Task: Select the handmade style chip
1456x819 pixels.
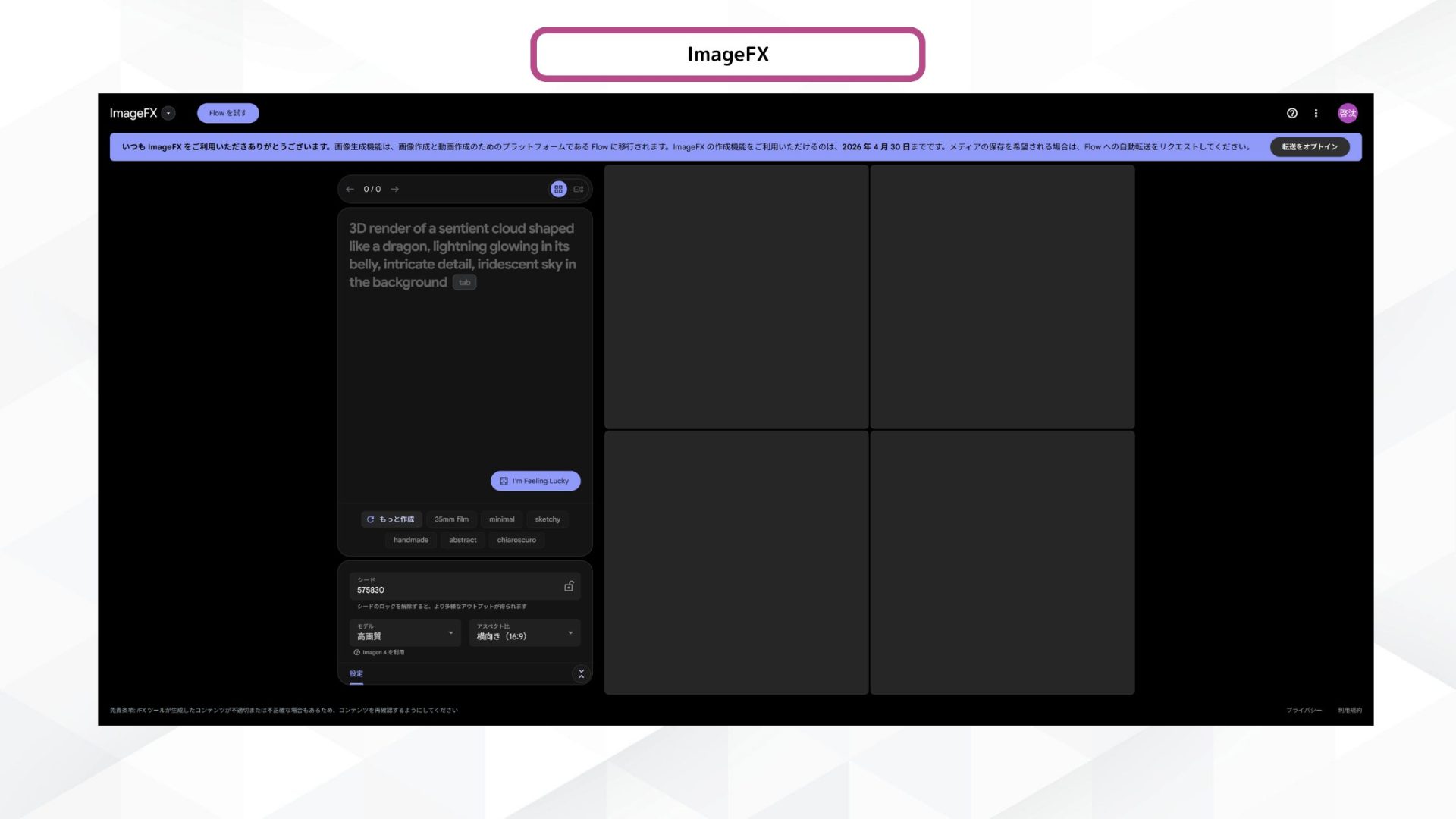Action: click(410, 540)
